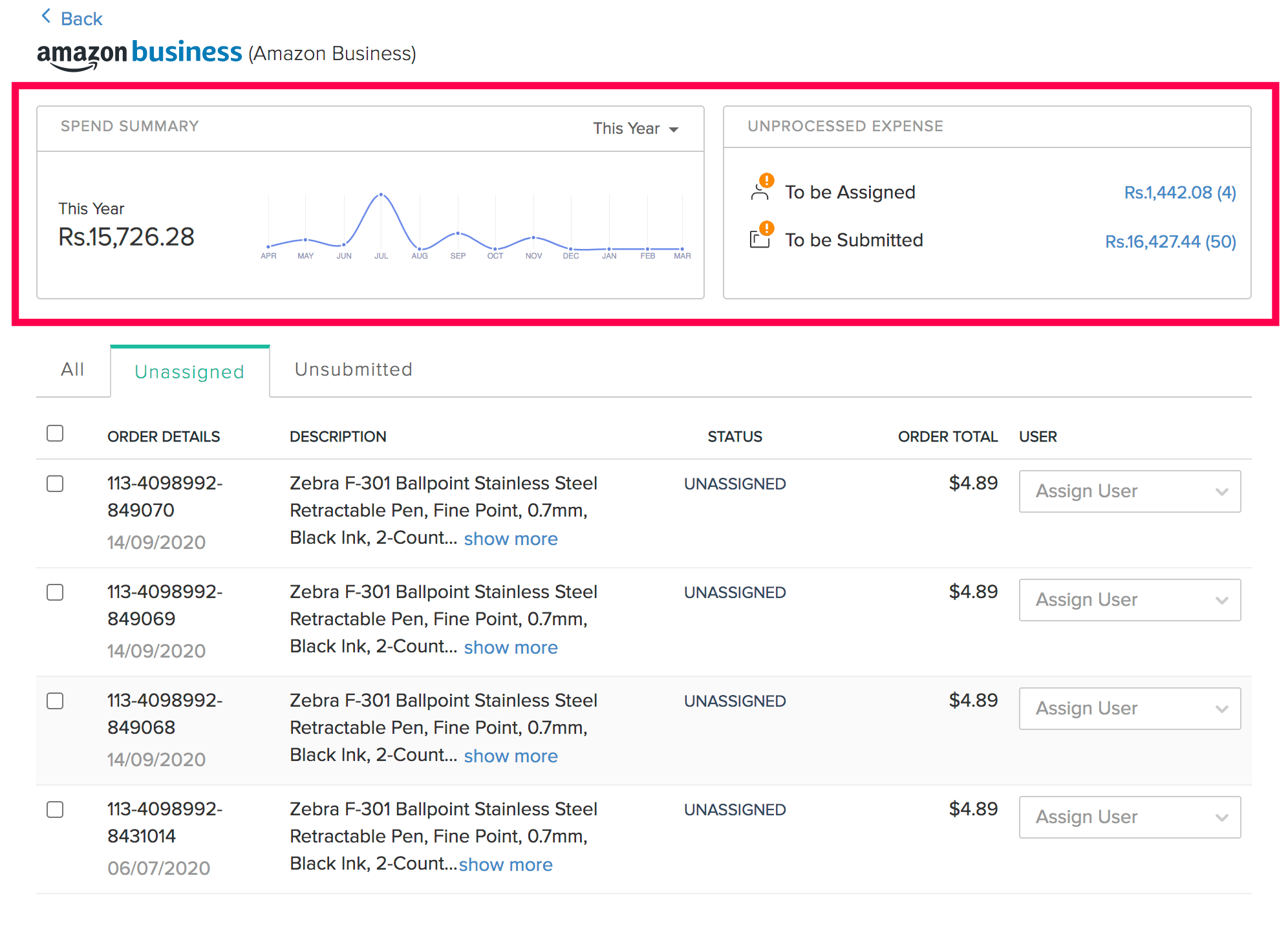This screenshot has height=944, width=1288.
Task: Click the chevron in last order's Assign User box
Action: 1221,818
